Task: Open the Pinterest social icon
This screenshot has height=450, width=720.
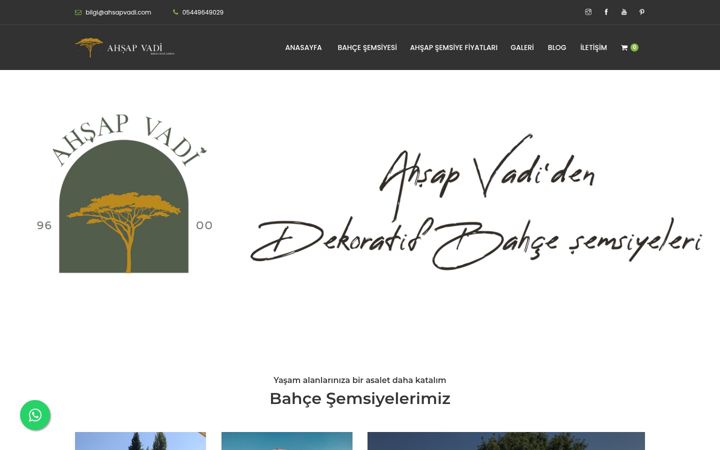Action: point(641,12)
